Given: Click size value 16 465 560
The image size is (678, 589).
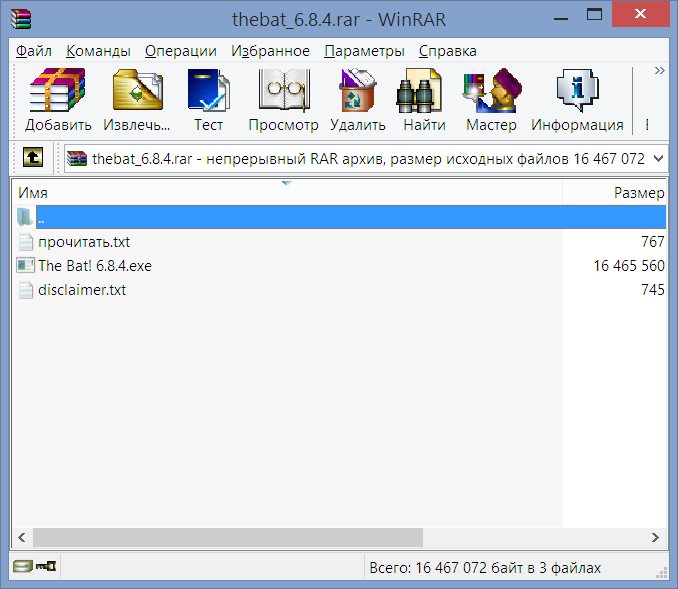Looking at the screenshot, I should click(x=629, y=266).
